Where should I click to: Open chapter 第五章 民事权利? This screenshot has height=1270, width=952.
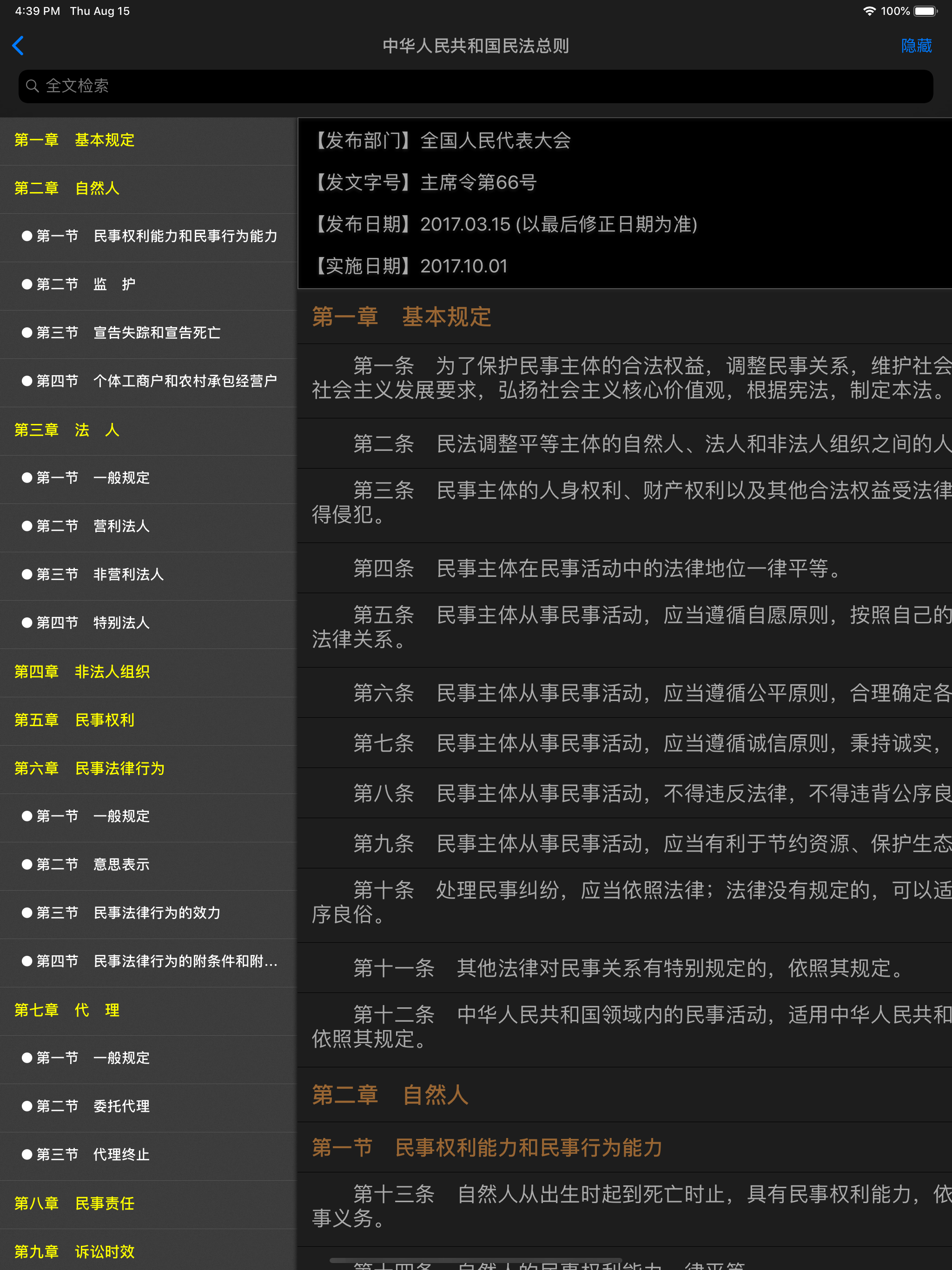click(148, 720)
